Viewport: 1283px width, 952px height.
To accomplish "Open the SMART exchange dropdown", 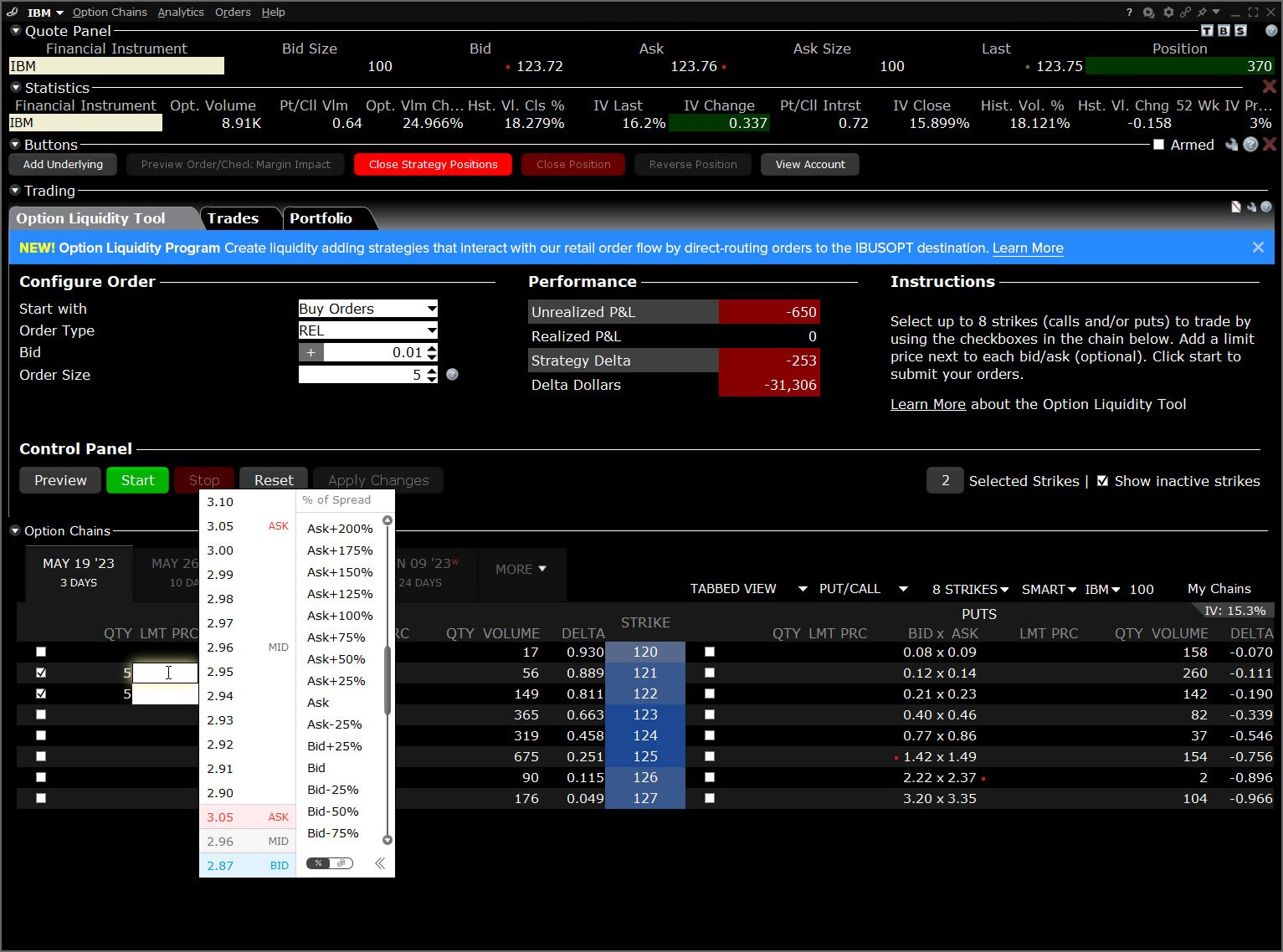I will pos(1049,589).
